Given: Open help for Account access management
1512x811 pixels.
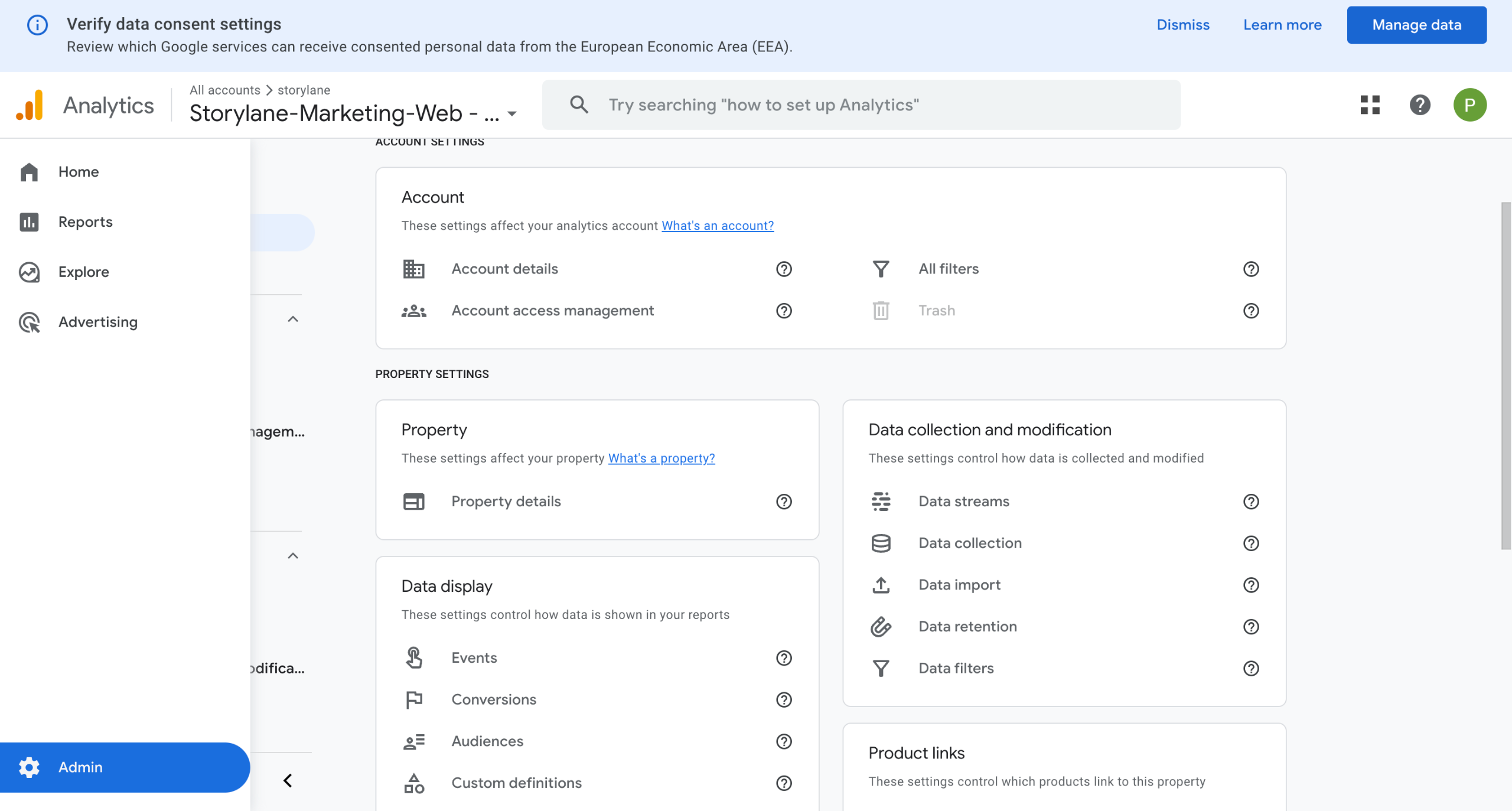Looking at the screenshot, I should [x=784, y=311].
